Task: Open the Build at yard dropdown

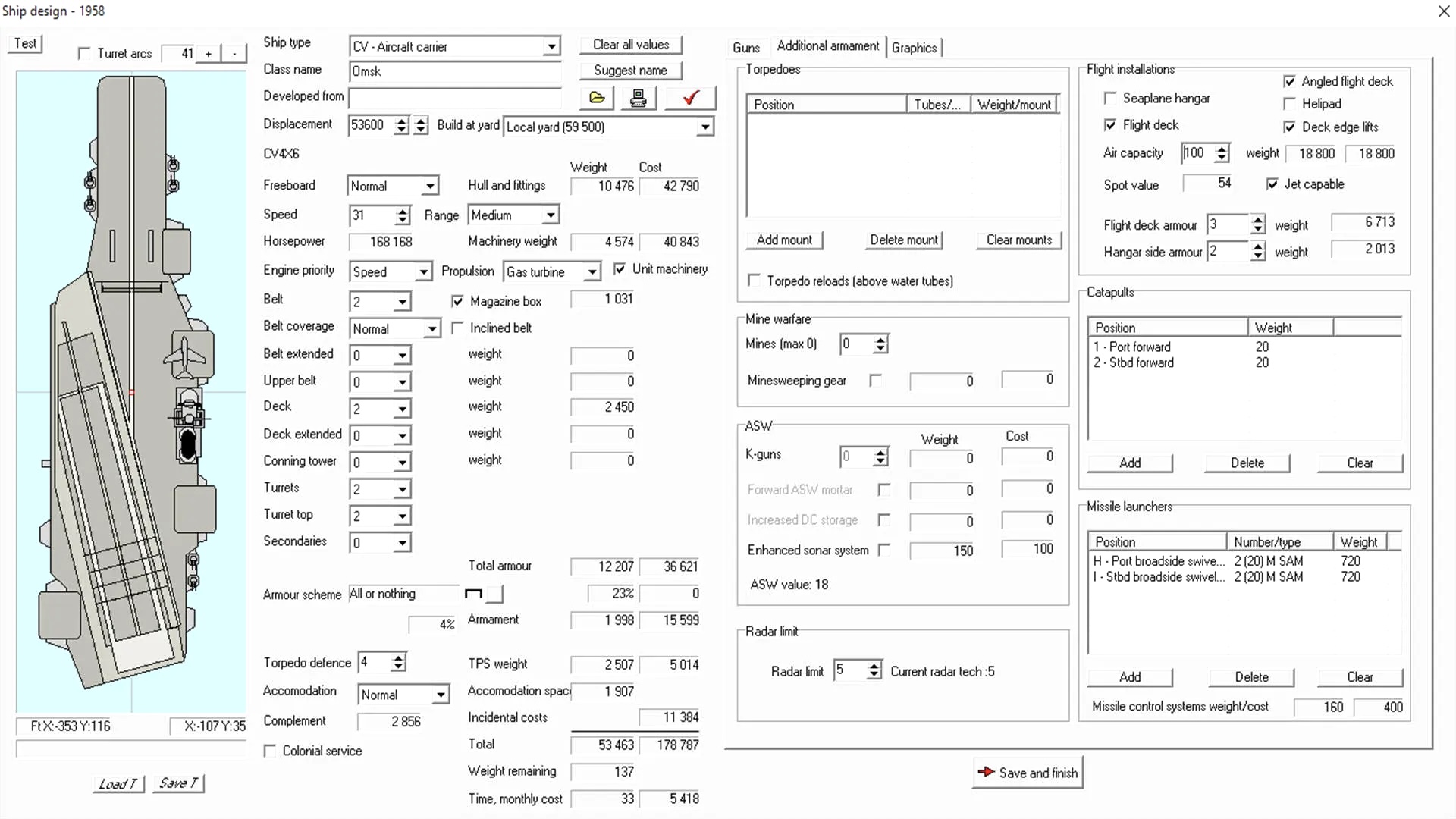Action: (705, 127)
